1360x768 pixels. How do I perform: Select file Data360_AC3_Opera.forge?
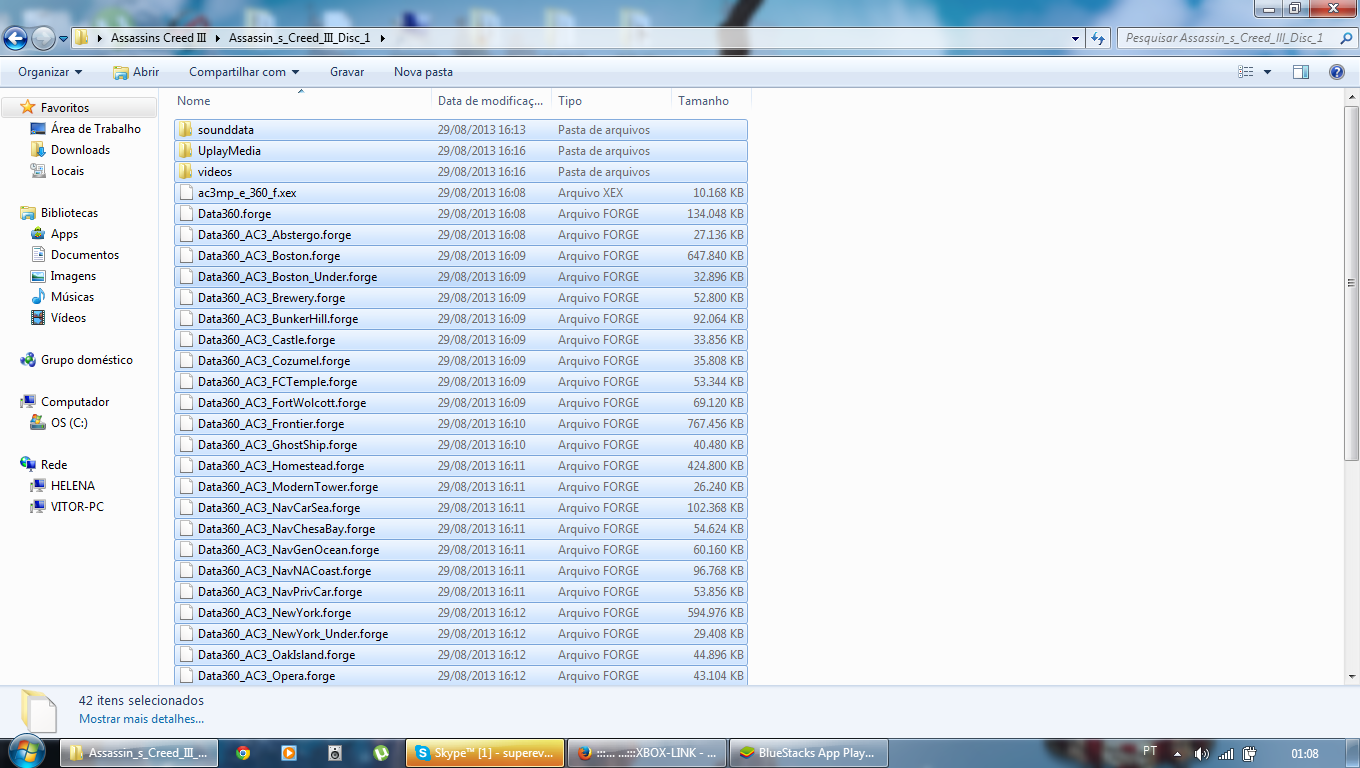(x=461, y=676)
